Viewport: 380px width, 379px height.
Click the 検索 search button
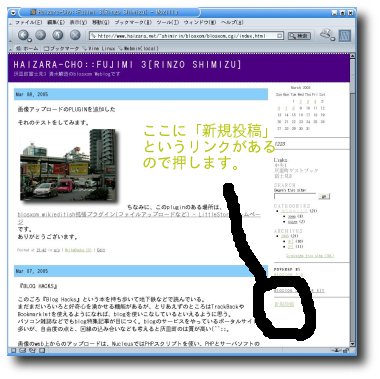pyautogui.click(x=299, y=36)
